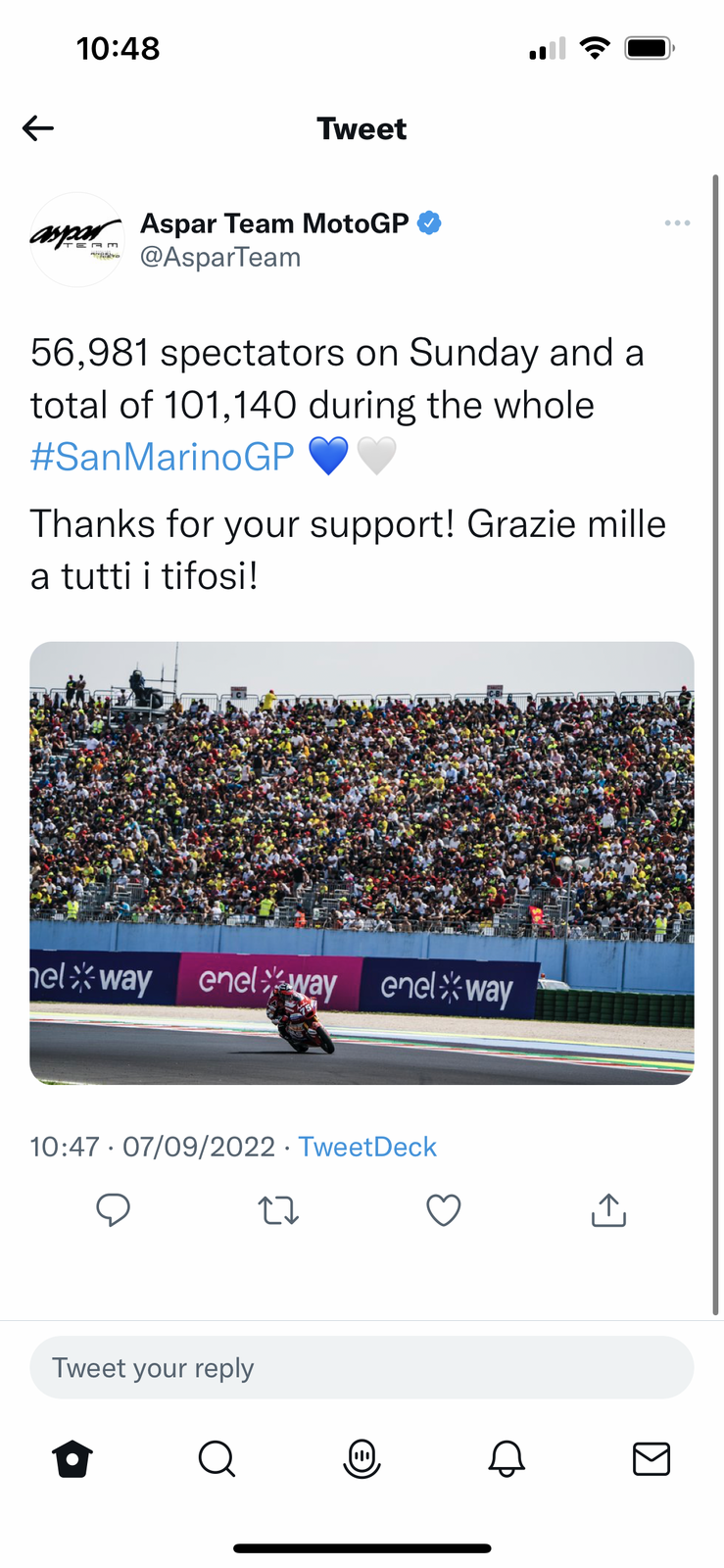Open Aspar Team profile avatar
The image size is (724, 1568).
[x=77, y=240]
